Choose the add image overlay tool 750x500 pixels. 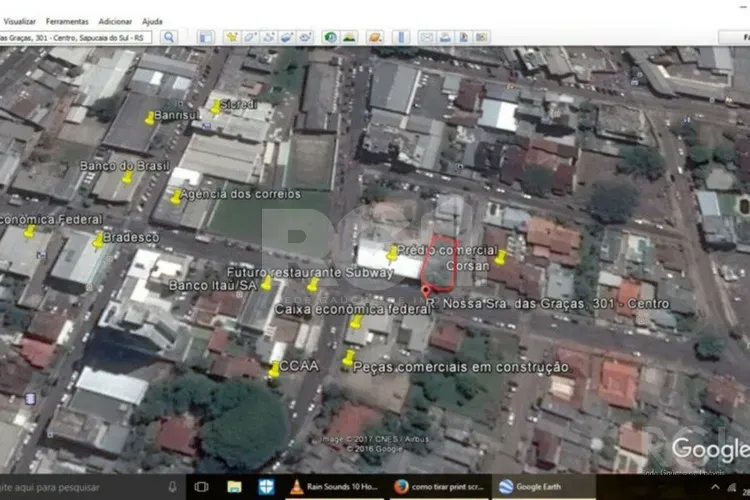pos(287,37)
